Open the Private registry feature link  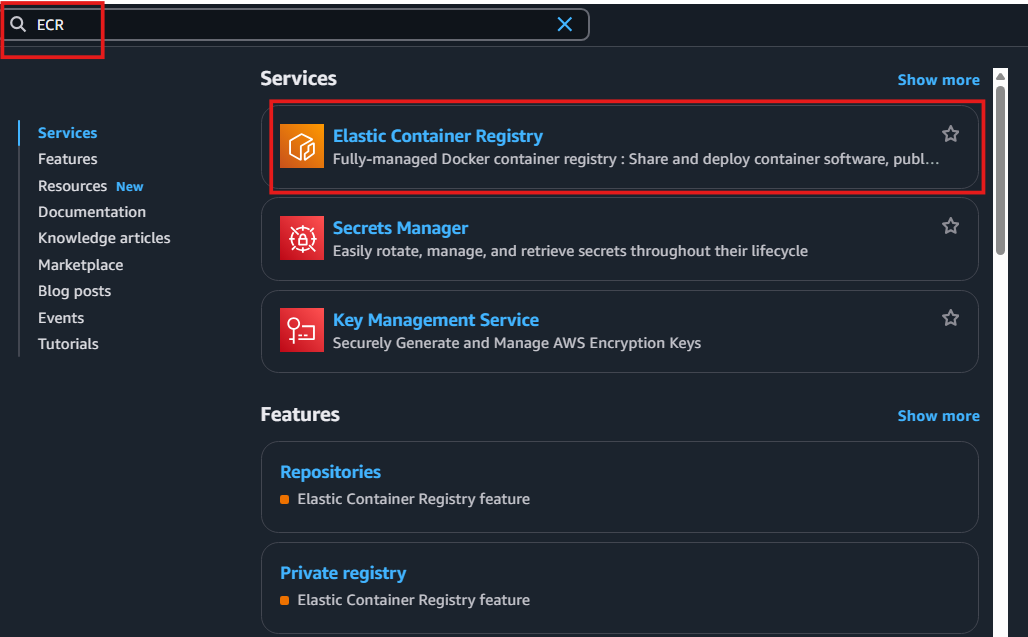coord(343,573)
